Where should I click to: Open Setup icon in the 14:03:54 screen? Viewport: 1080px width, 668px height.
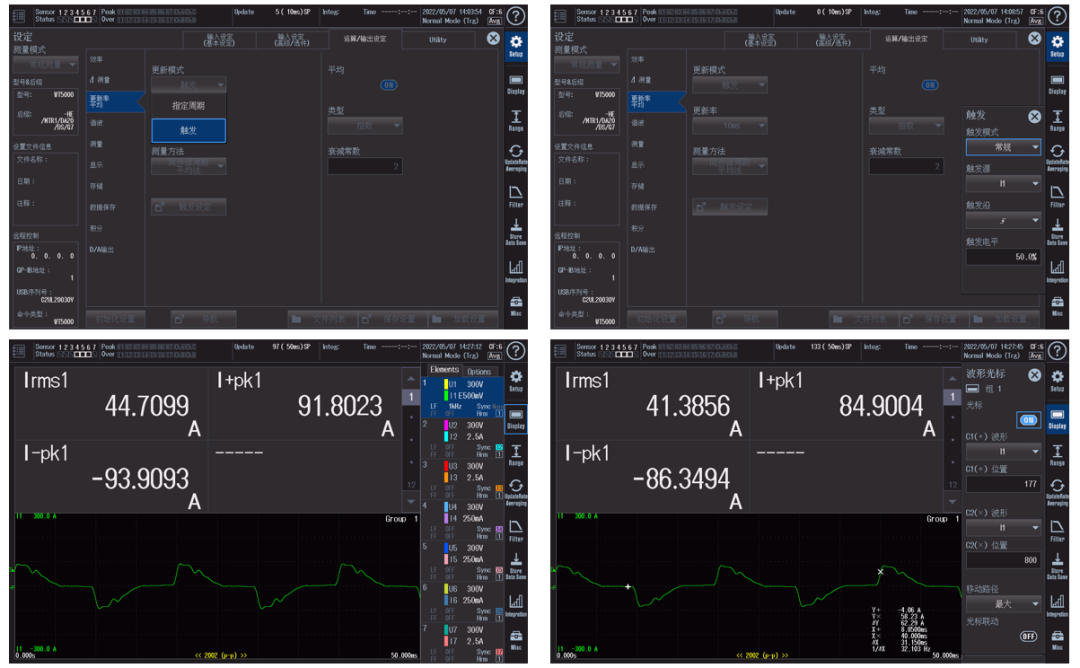pos(515,45)
